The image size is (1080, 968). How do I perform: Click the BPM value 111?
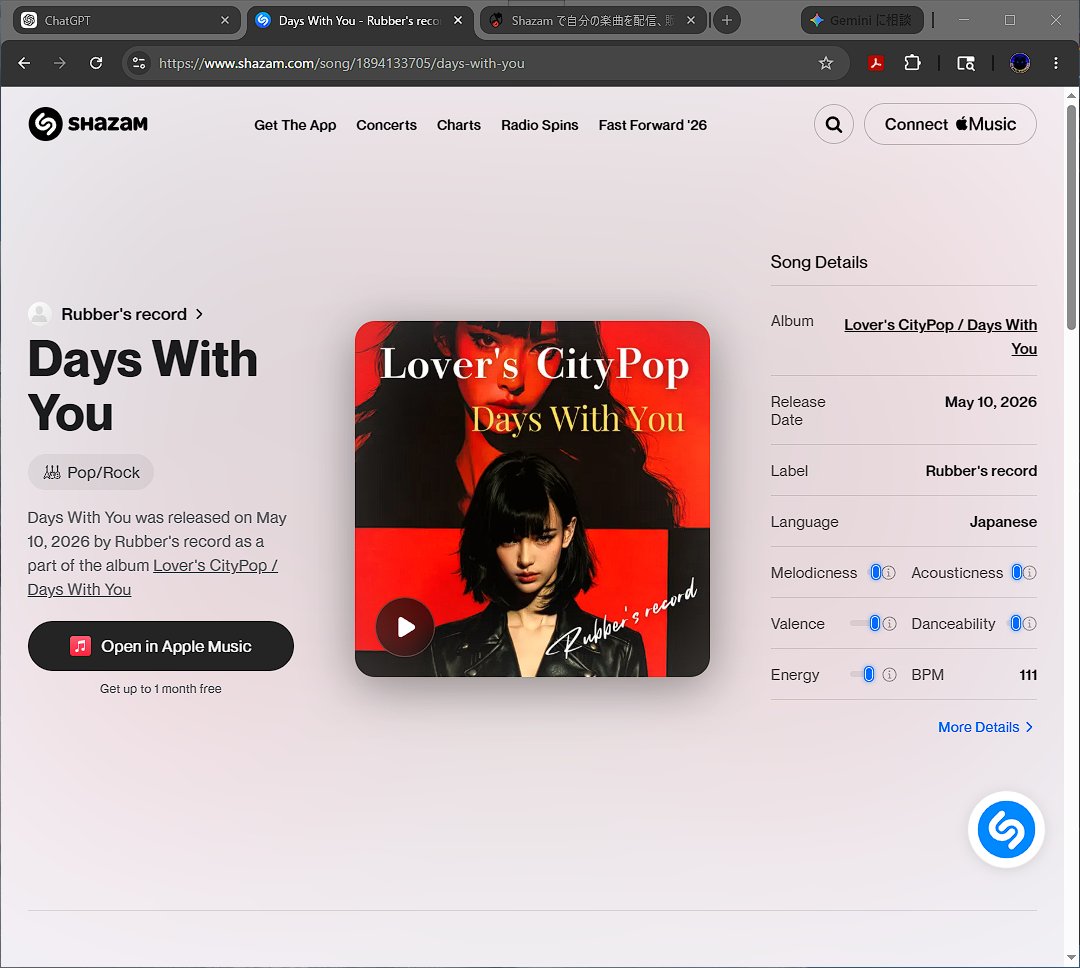click(1028, 675)
